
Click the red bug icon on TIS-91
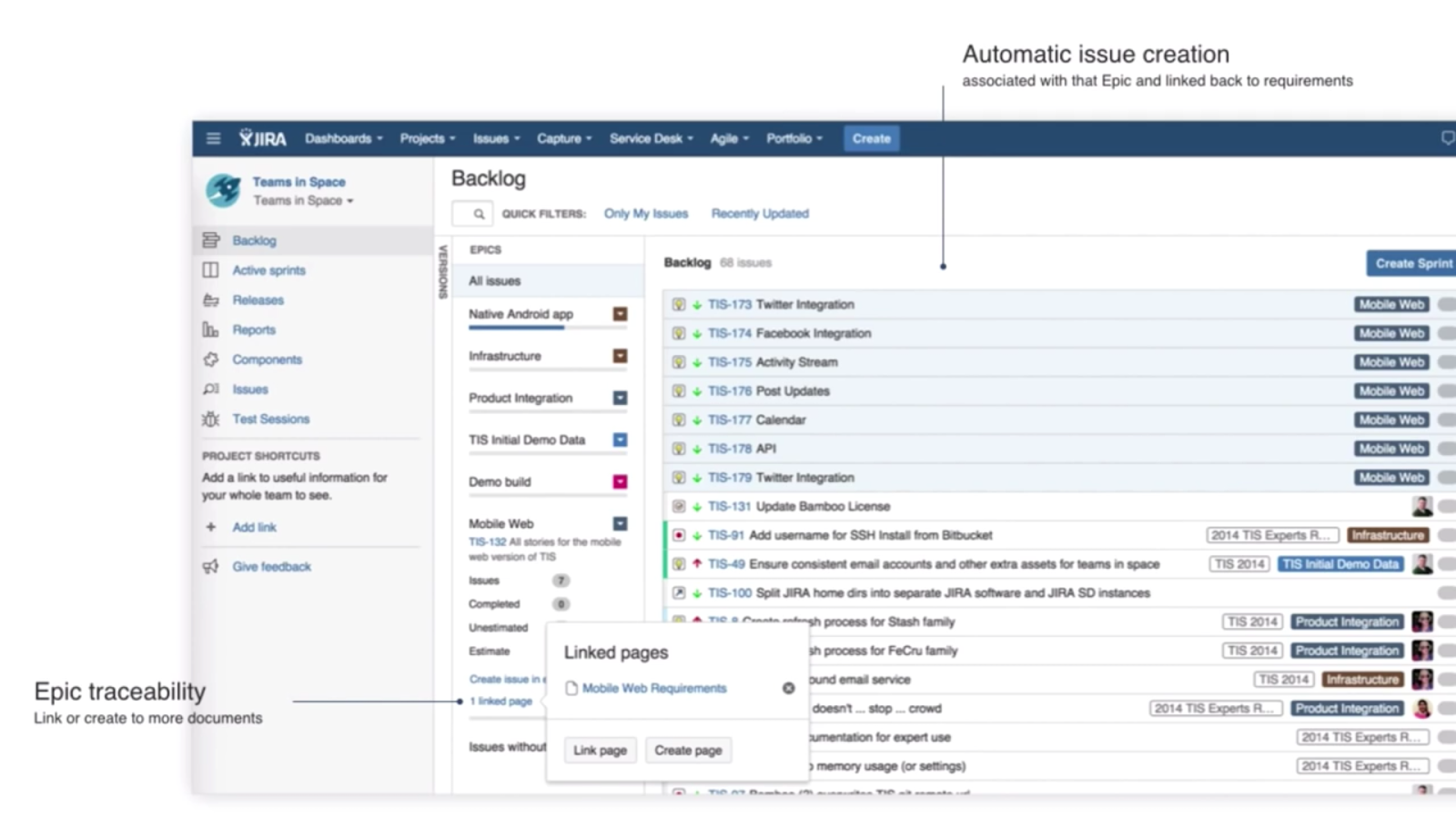click(x=679, y=535)
